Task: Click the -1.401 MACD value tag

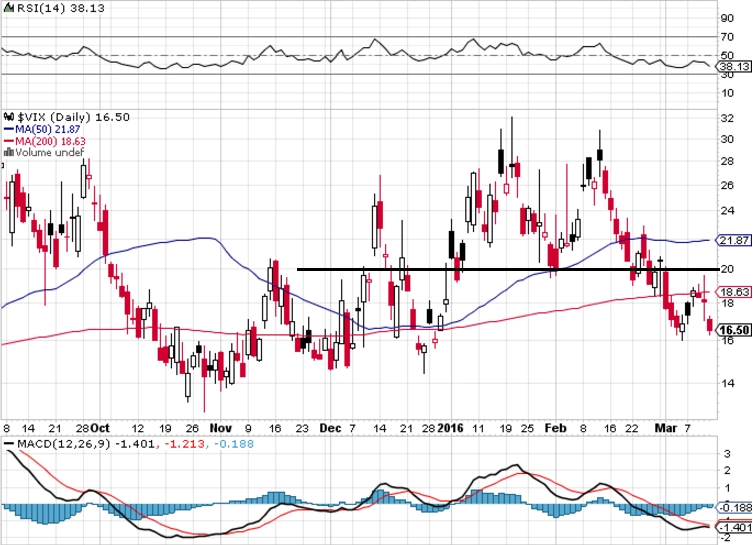Action: tap(734, 528)
